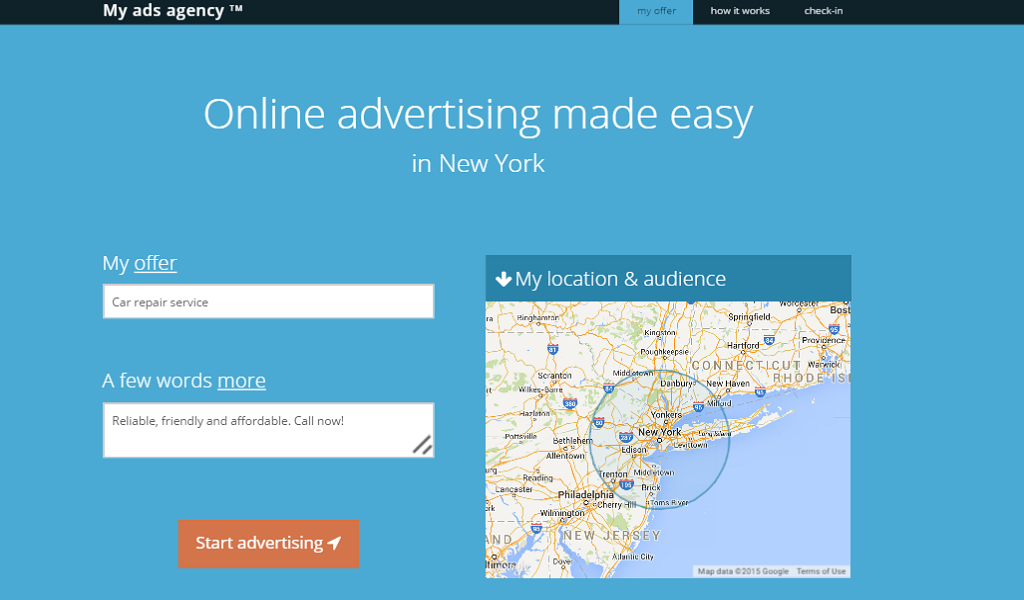Click the I-84 shield near Hartford
Image resolution: width=1024 pixels, height=600 pixels.
769,341
